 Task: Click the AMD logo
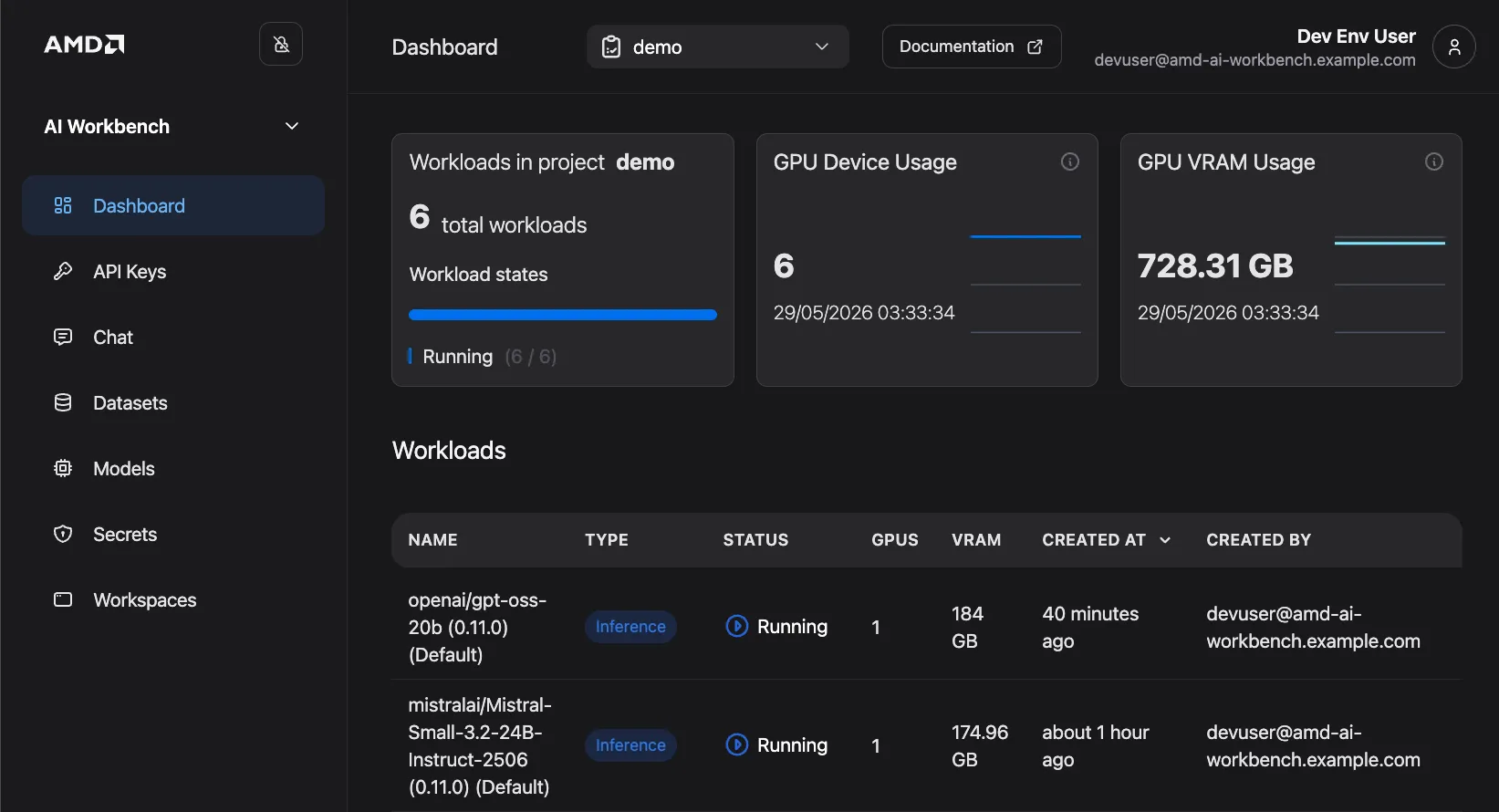pyautogui.click(x=84, y=45)
